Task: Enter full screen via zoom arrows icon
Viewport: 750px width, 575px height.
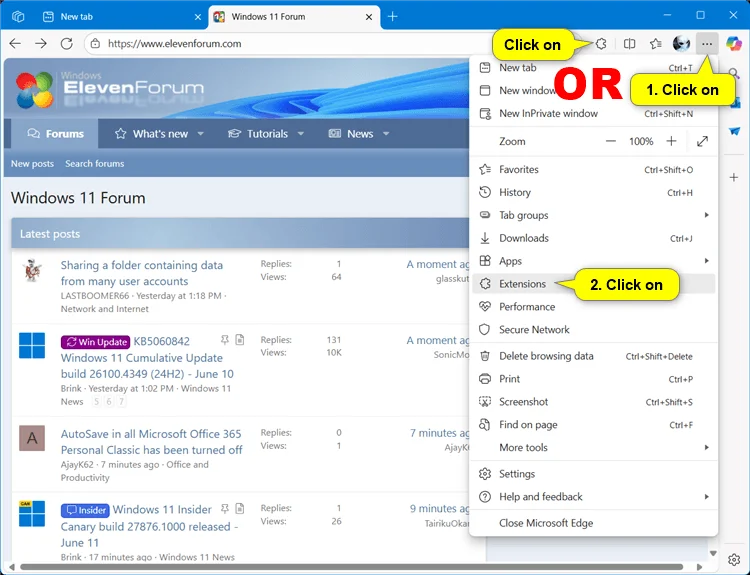Action: coord(702,141)
